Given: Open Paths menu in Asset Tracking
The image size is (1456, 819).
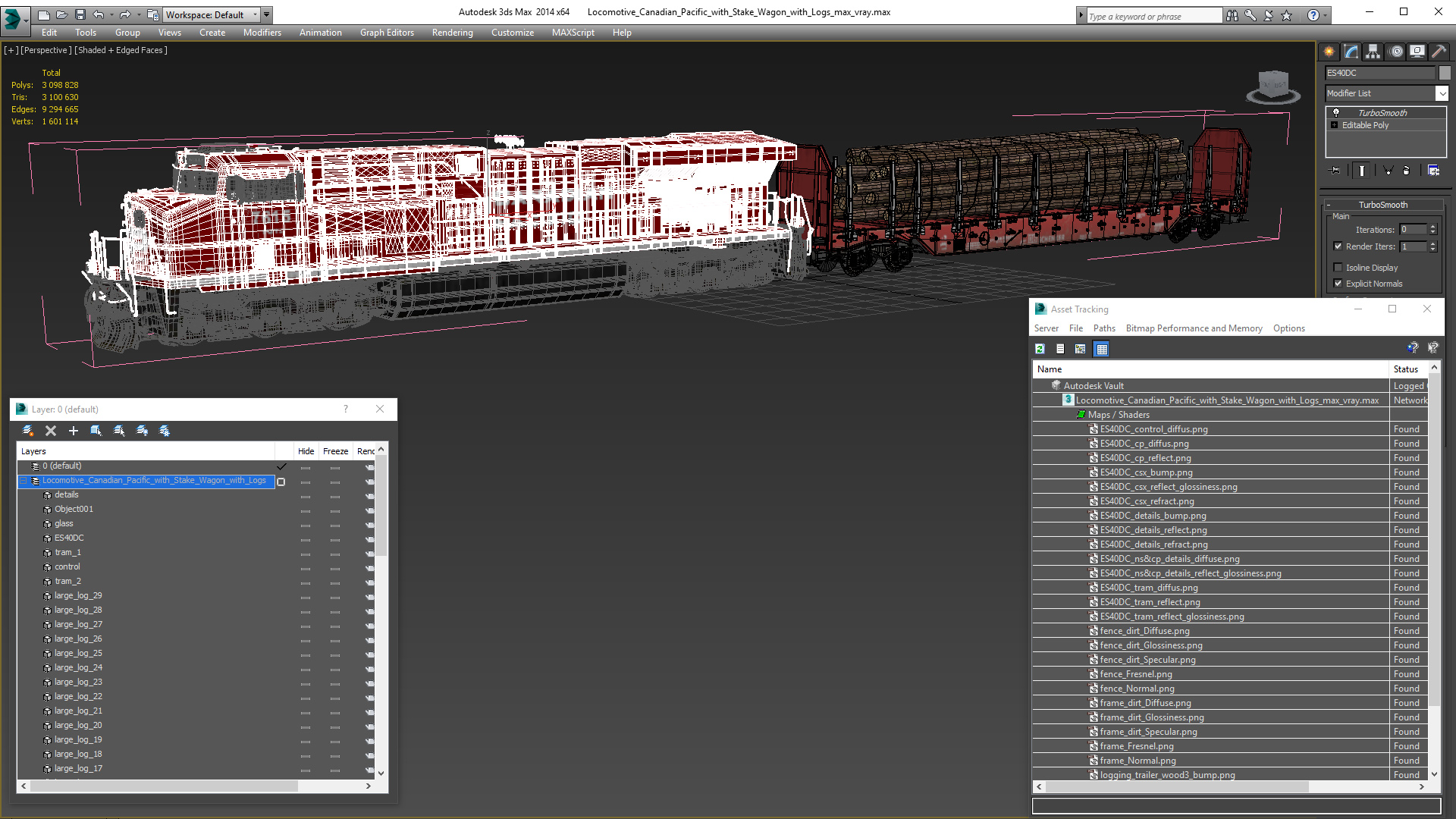Looking at the screenshot, I should coord(1104,328).
